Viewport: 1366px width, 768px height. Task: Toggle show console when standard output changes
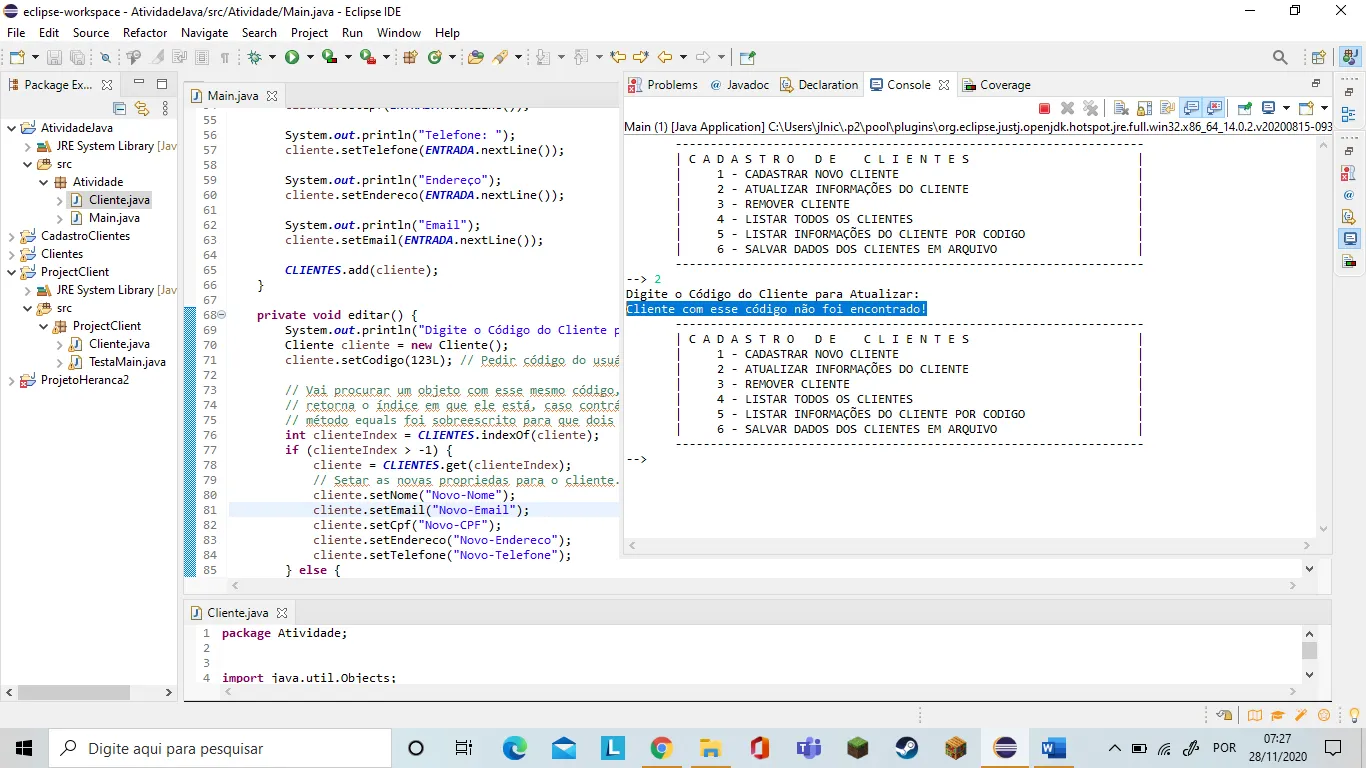pyautogui.click(x=1191, y=108)
